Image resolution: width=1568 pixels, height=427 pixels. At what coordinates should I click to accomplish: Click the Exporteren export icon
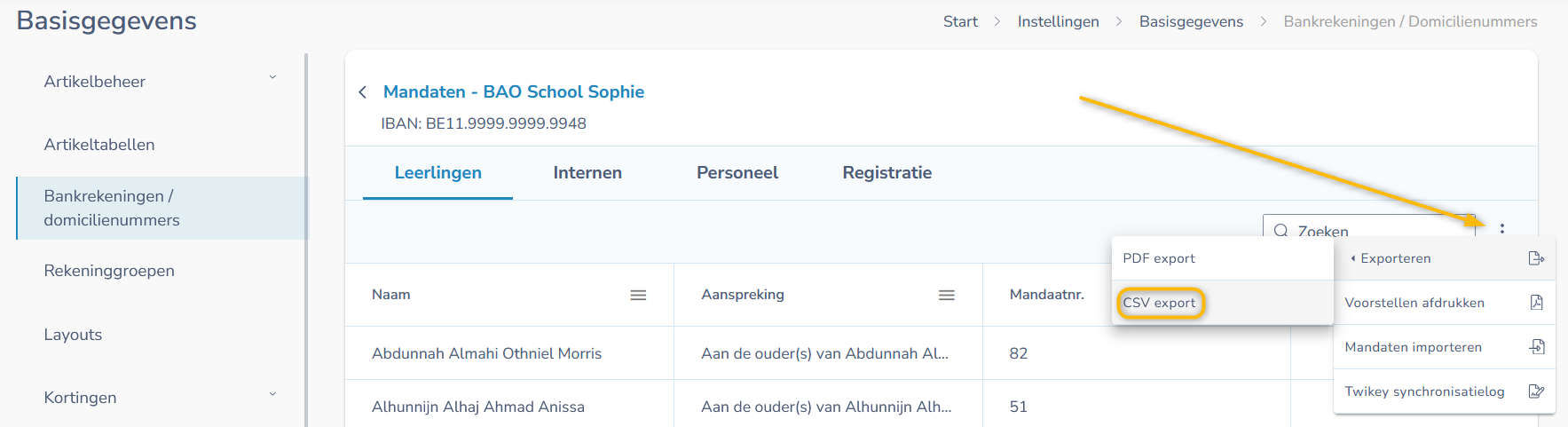pyautogui.click(x=1536, y=258)
